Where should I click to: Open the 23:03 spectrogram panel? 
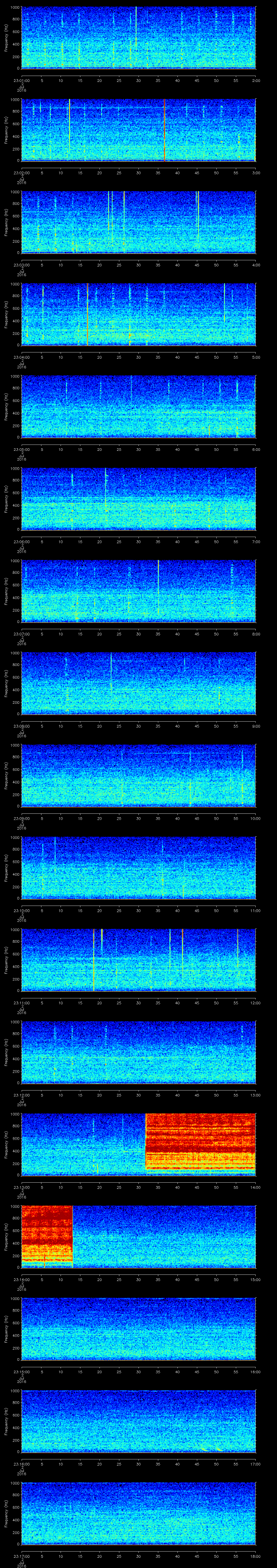tap(138, 222)
